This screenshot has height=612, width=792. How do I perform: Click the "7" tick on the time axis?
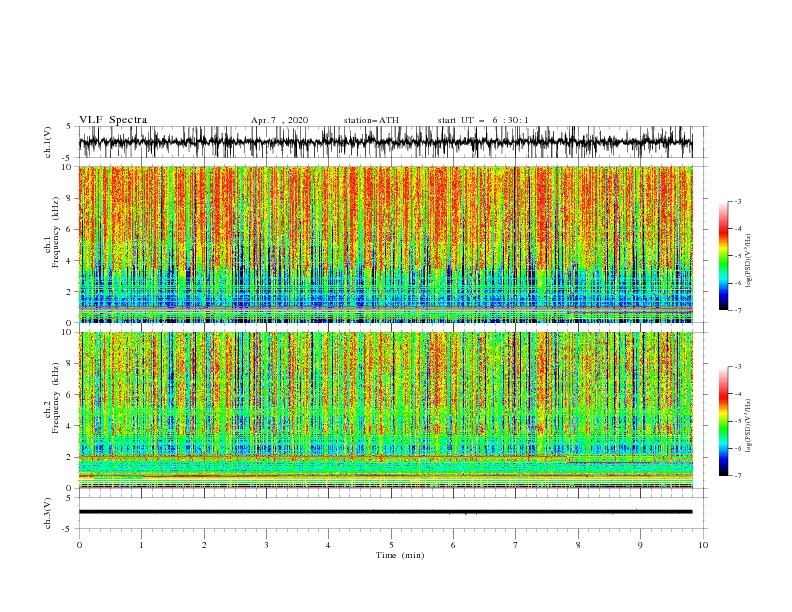pos(516,545)
